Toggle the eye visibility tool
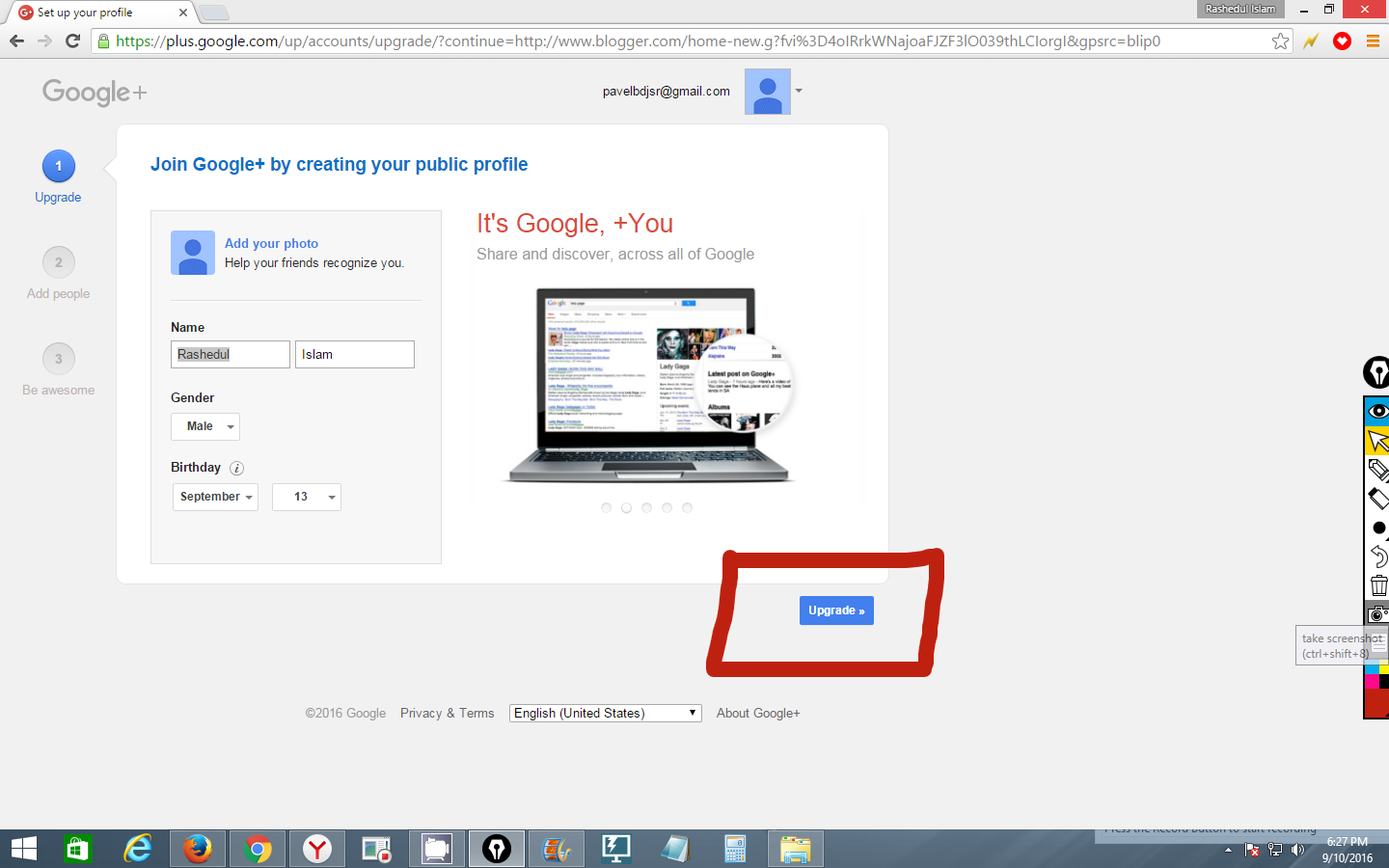 click(x=1377, y=411)
